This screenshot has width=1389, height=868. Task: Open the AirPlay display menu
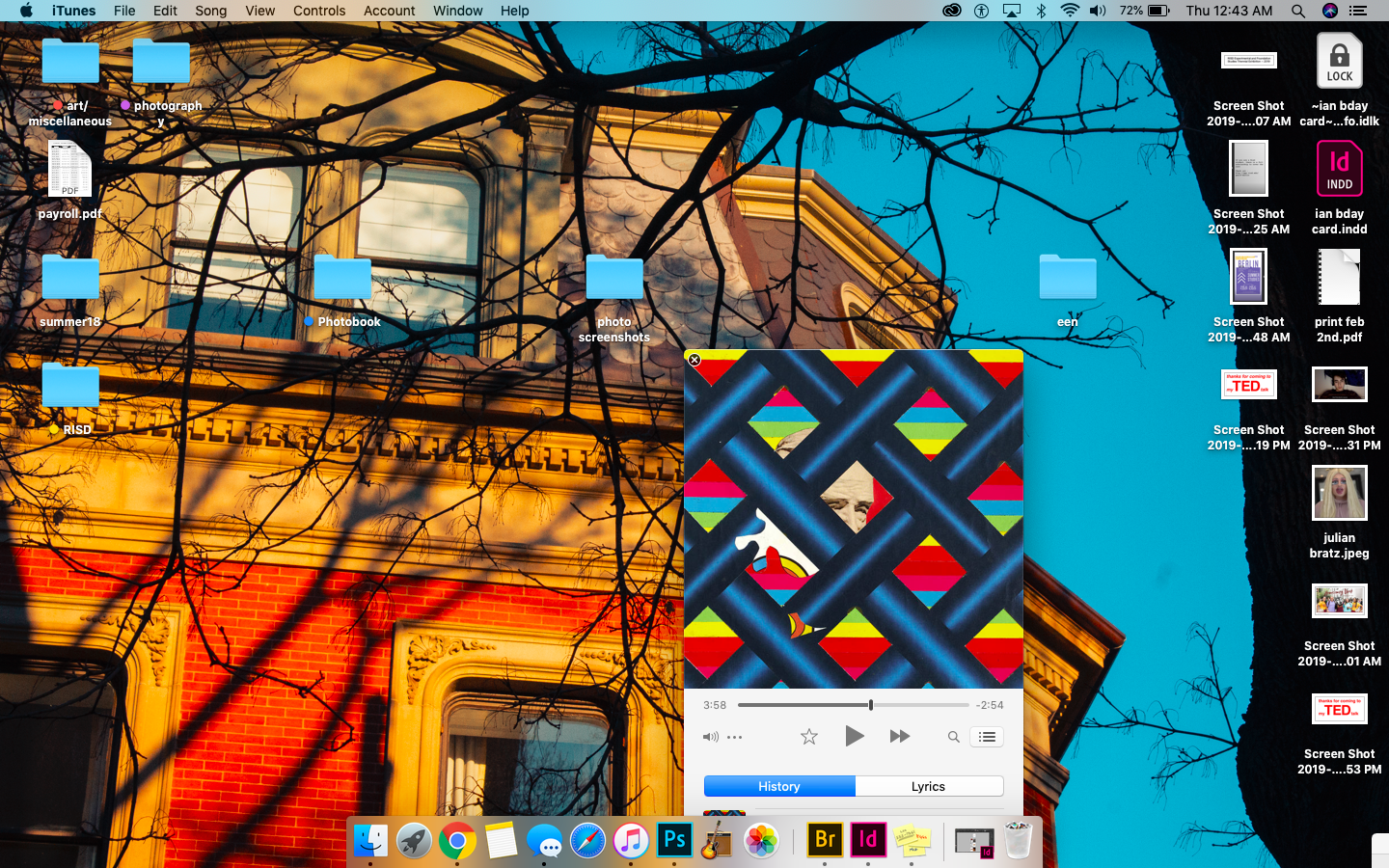1012,11
